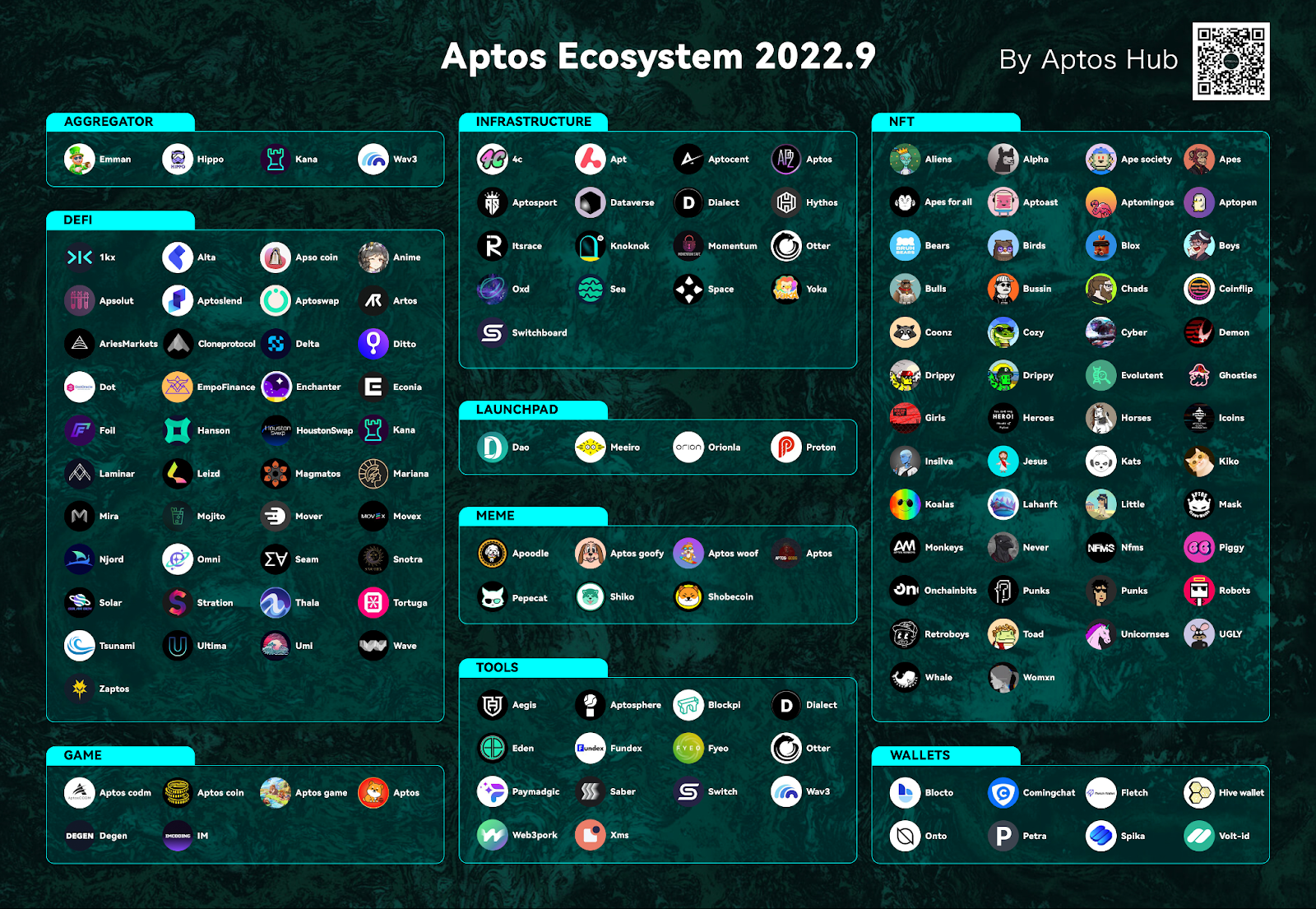Click the Petra wallet P icon

[x=1003, y=836]
